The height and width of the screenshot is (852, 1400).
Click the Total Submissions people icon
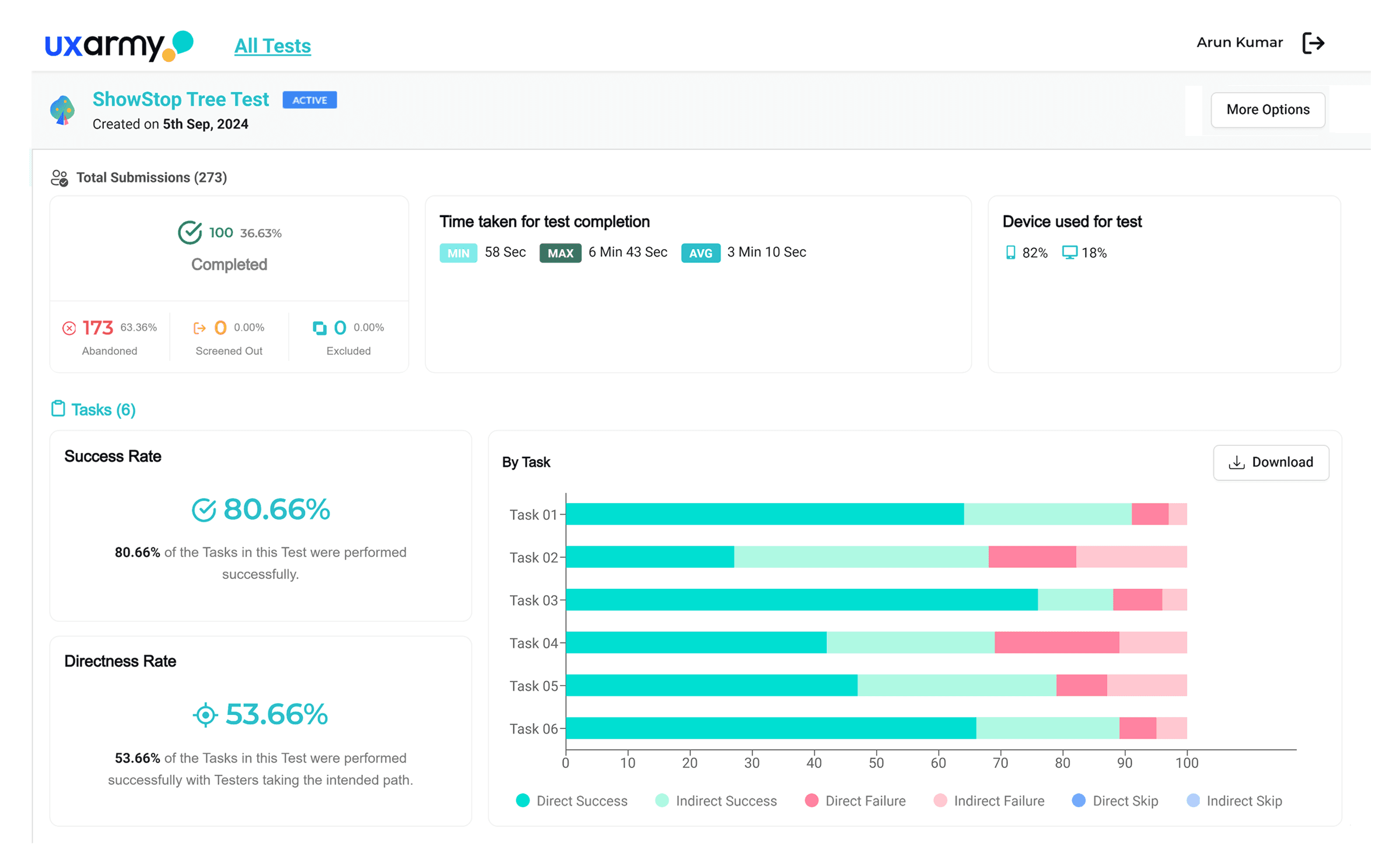click(60, 178)
